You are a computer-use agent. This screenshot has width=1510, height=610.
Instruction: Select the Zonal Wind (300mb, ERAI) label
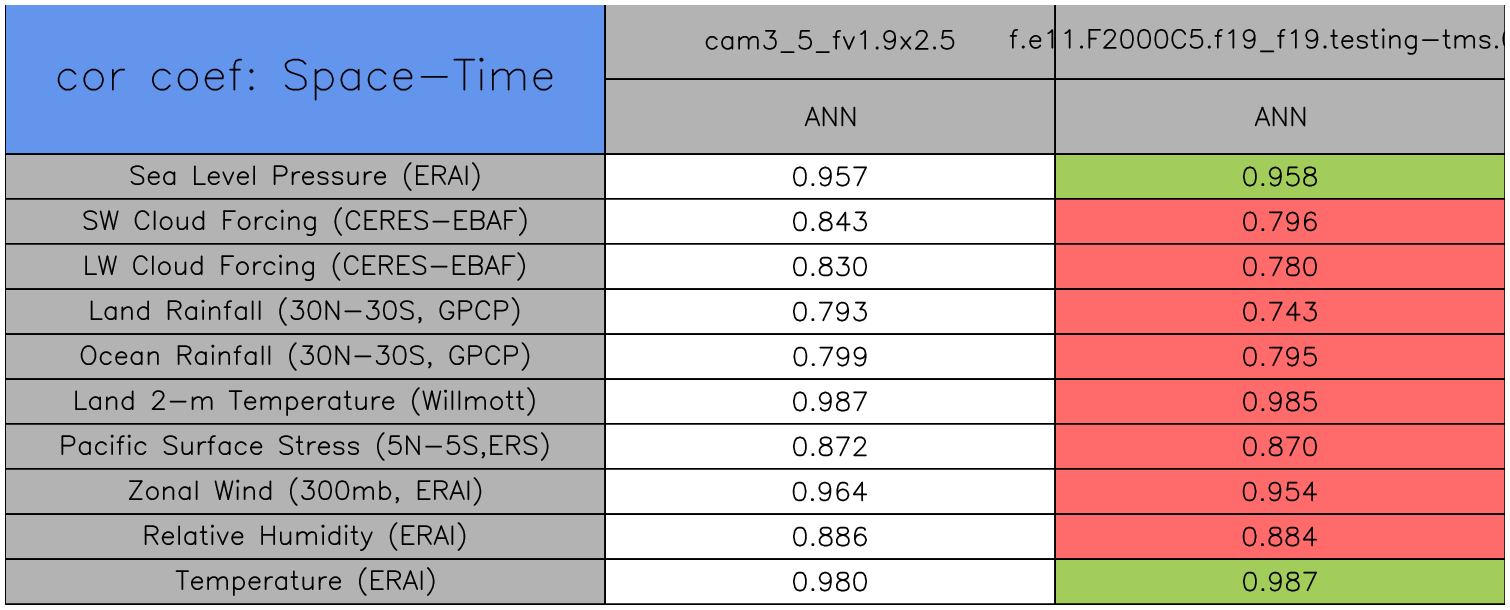[305, 492]
